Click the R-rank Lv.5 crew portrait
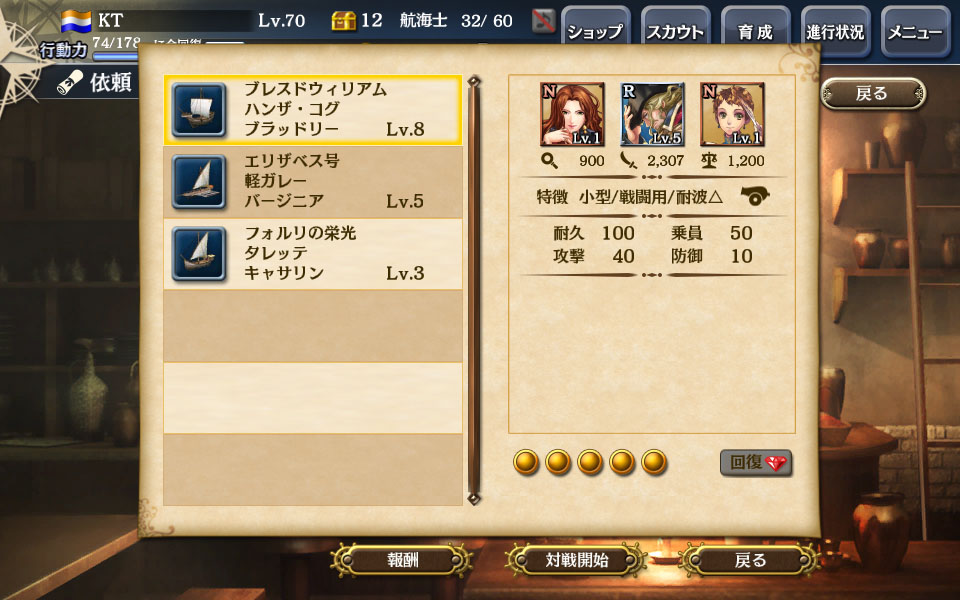 pos(652,114)
